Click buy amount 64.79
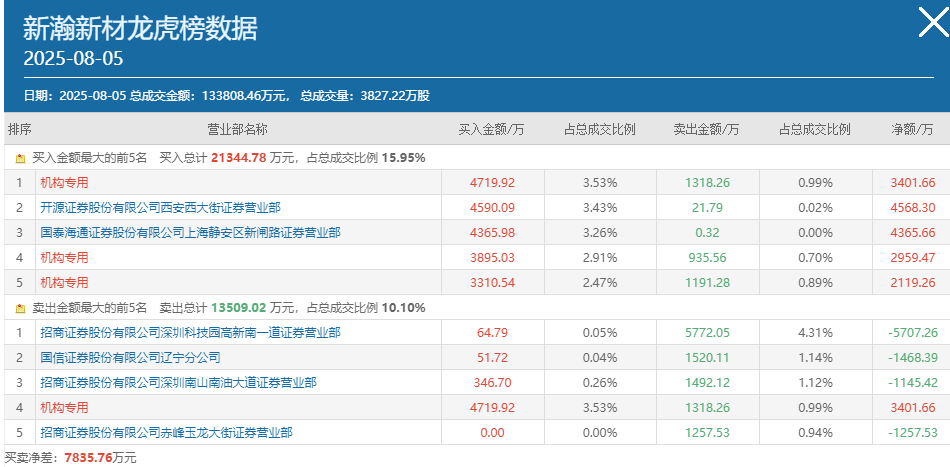 492,333
